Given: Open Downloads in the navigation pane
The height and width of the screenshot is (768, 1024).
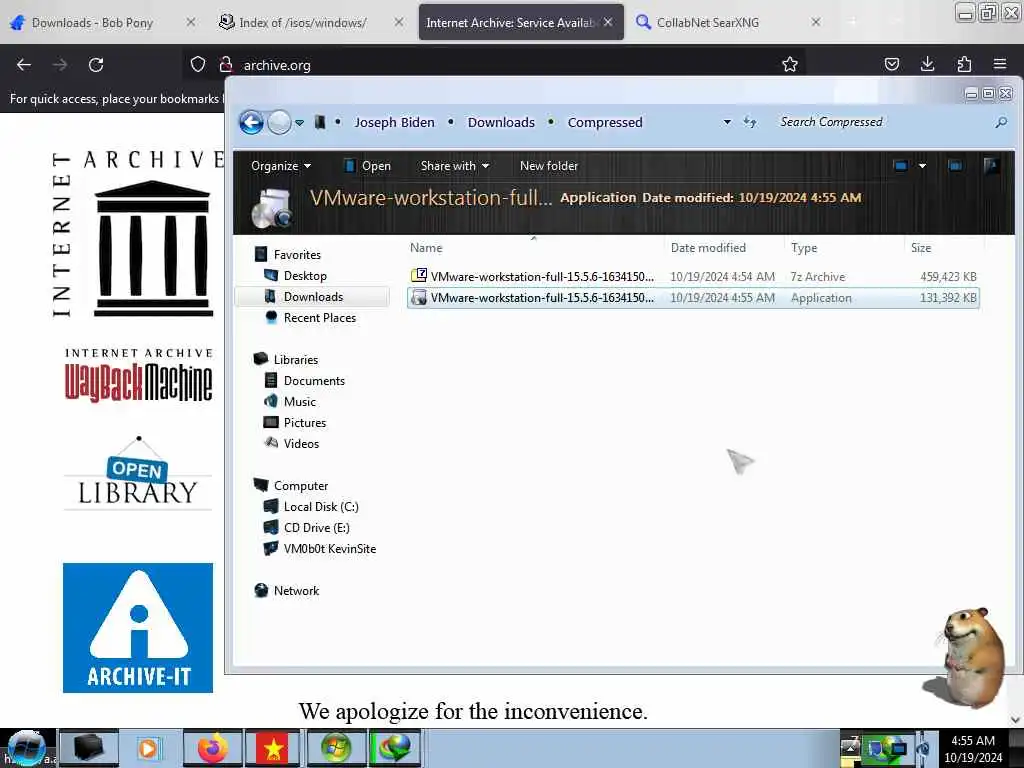Looking at the screenshot, I should (x=313, y=296).
